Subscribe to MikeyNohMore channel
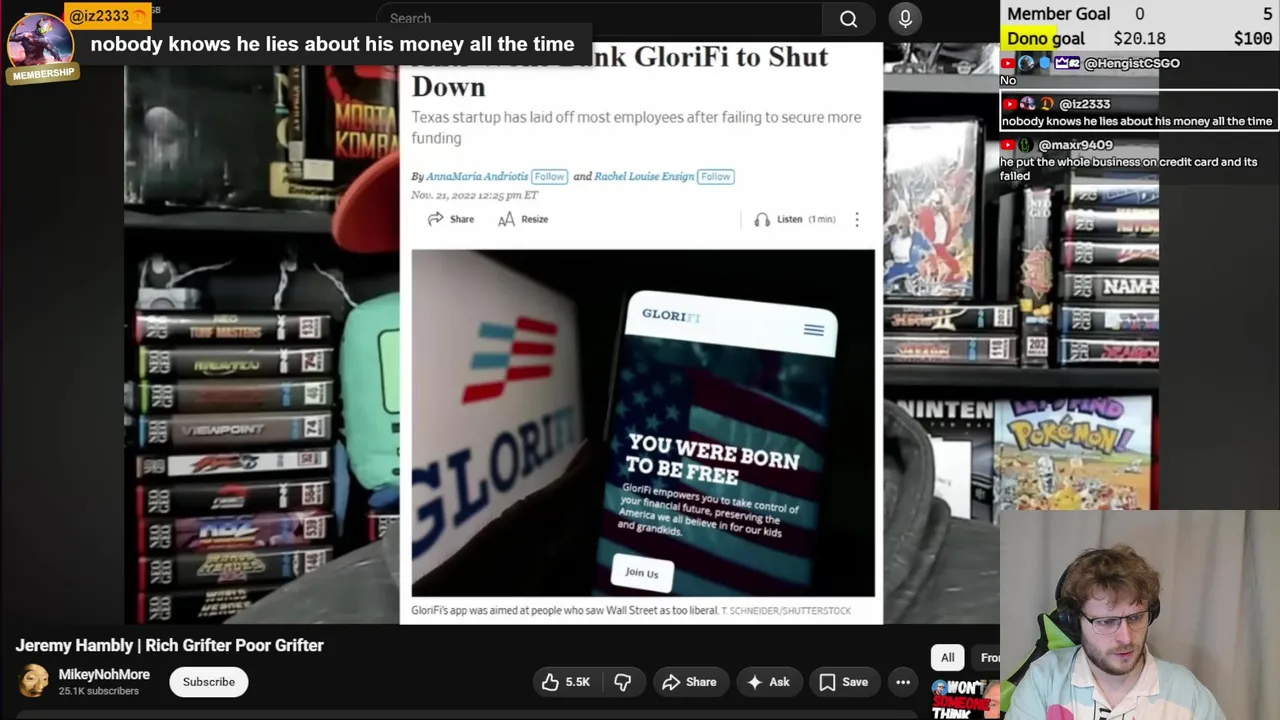The width and height of the screenshot is (1280, 720). [x=208, y=682]
